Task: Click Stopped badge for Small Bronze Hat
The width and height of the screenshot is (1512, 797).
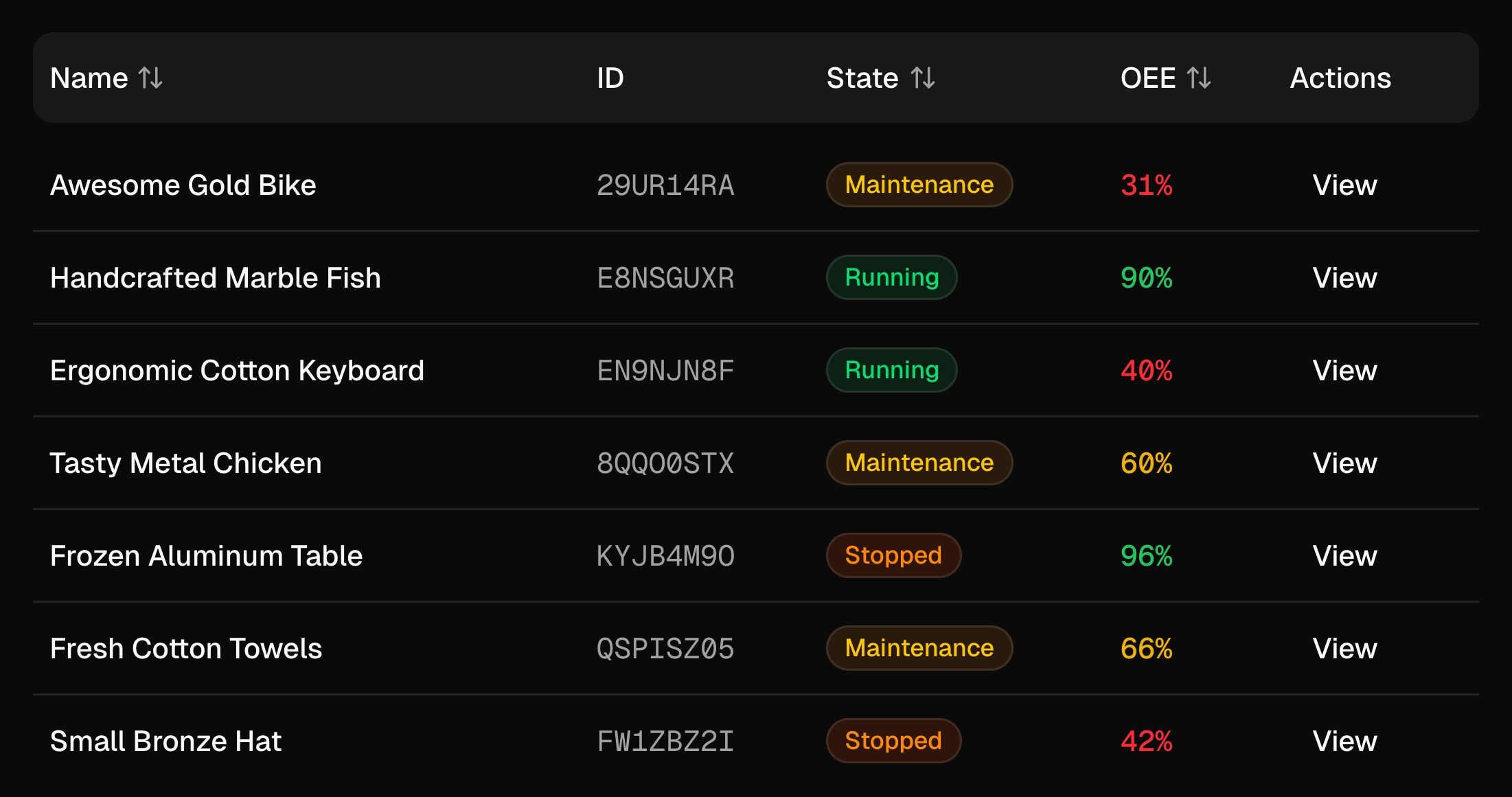Action: (893, 741)
